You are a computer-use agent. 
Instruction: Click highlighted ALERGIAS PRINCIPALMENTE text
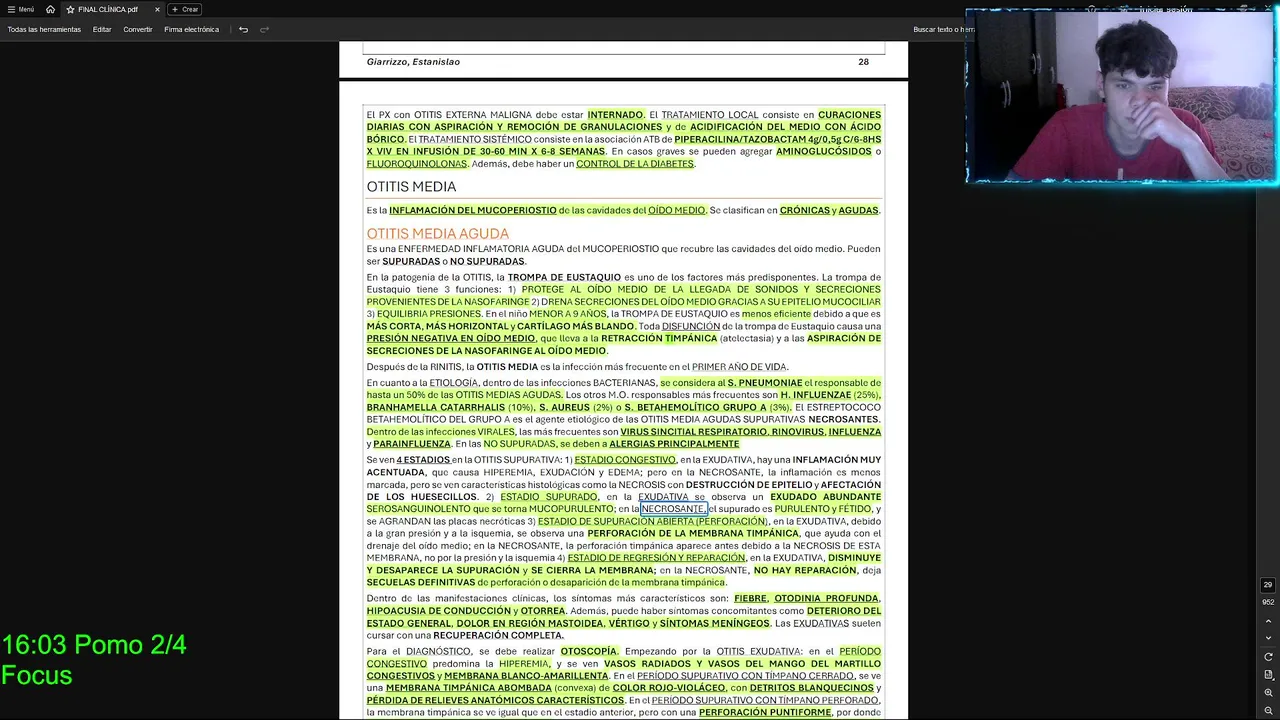674,444
